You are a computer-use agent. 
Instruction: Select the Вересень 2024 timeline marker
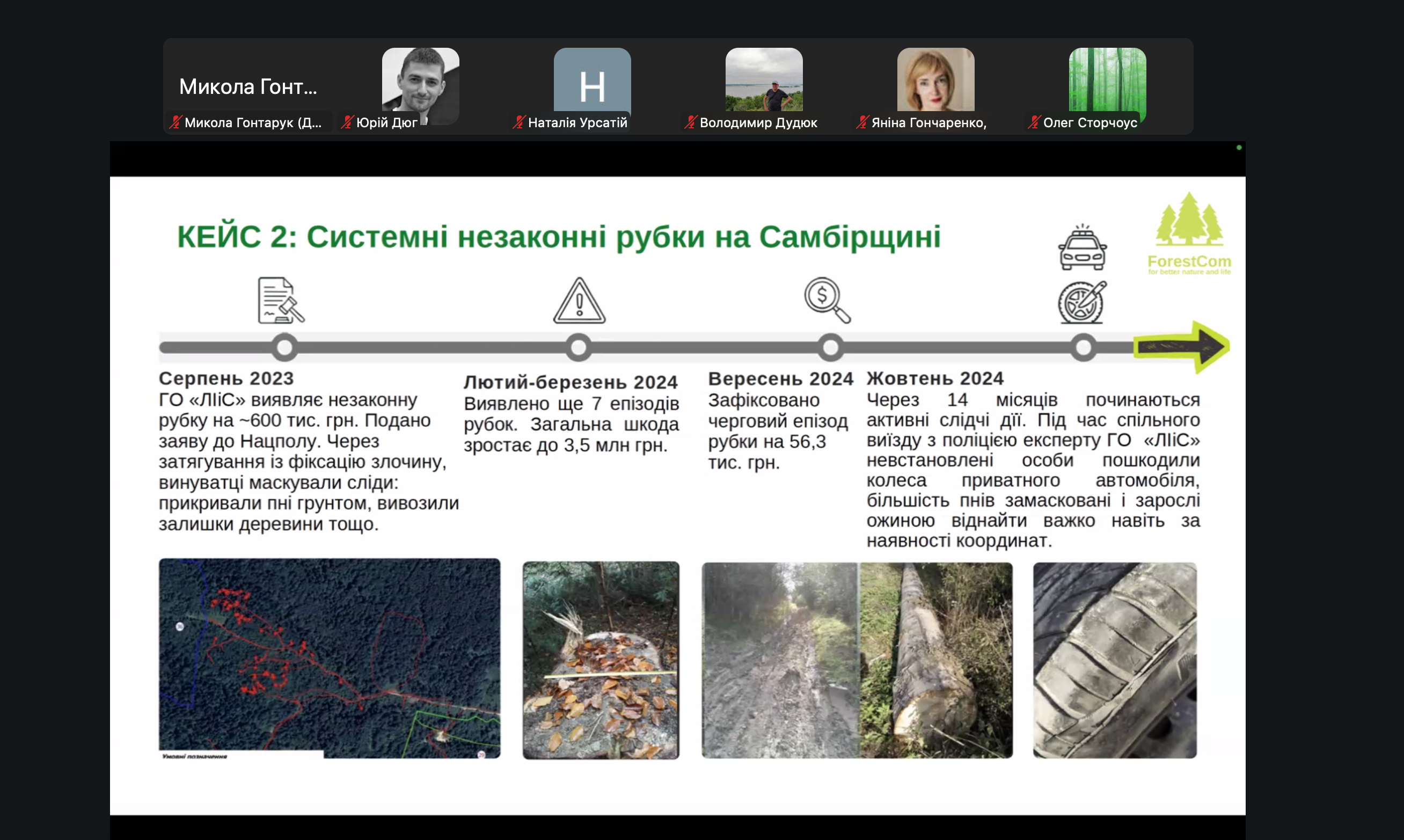point(830,347)
